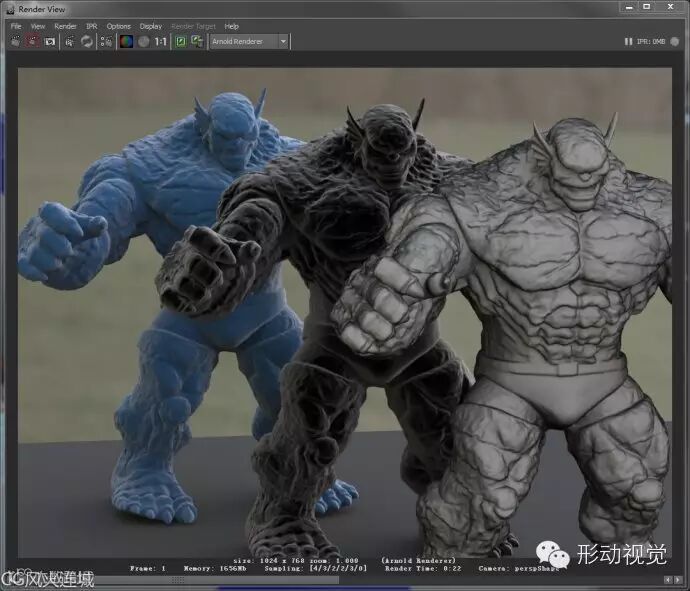Stop IPR with the round button
This screenshot has height=591, width=690.
675,41
